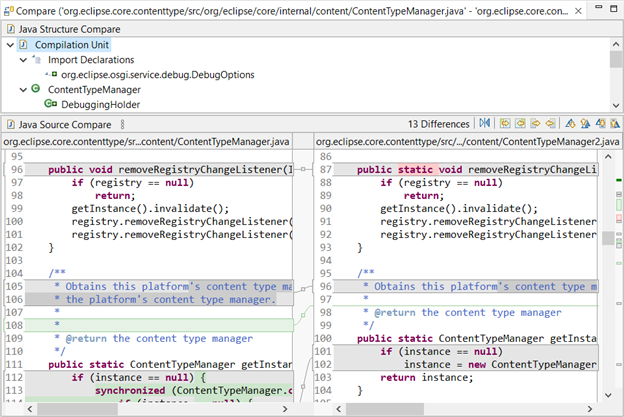
Task: Open the Java Source Compare toolbar handle
Action: [x=123, y=125]
